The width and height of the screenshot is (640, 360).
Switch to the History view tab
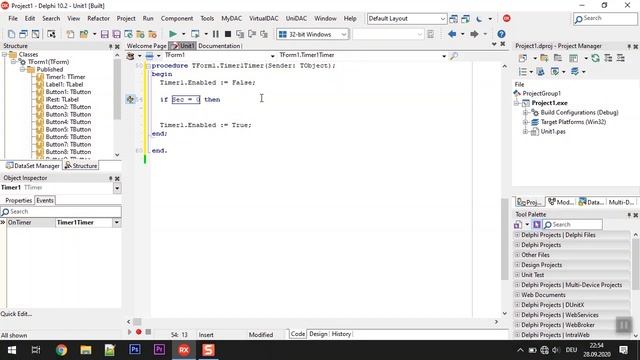point(341,334)
